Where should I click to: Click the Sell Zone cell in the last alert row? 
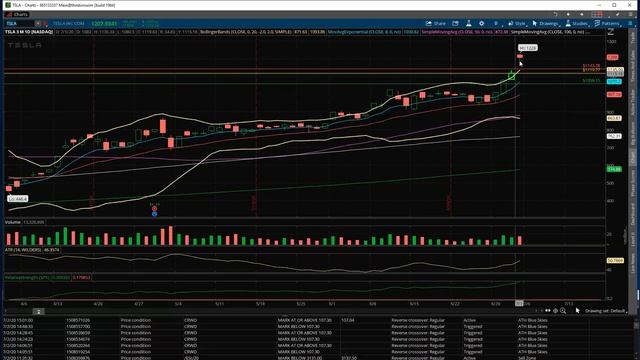click(527, 358)
